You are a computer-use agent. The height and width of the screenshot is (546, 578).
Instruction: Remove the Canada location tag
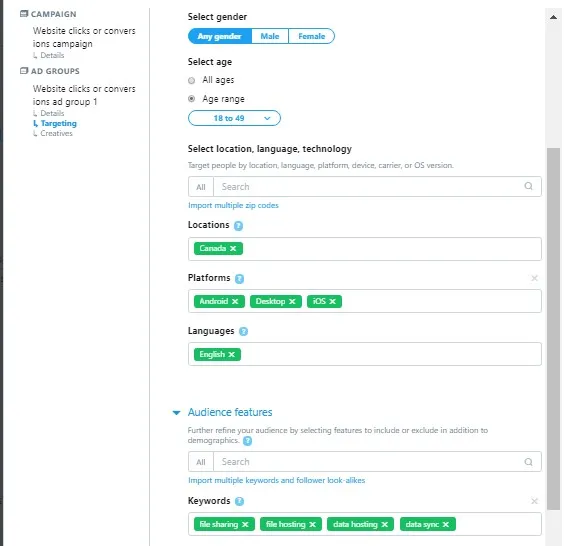tap(233, 248)
